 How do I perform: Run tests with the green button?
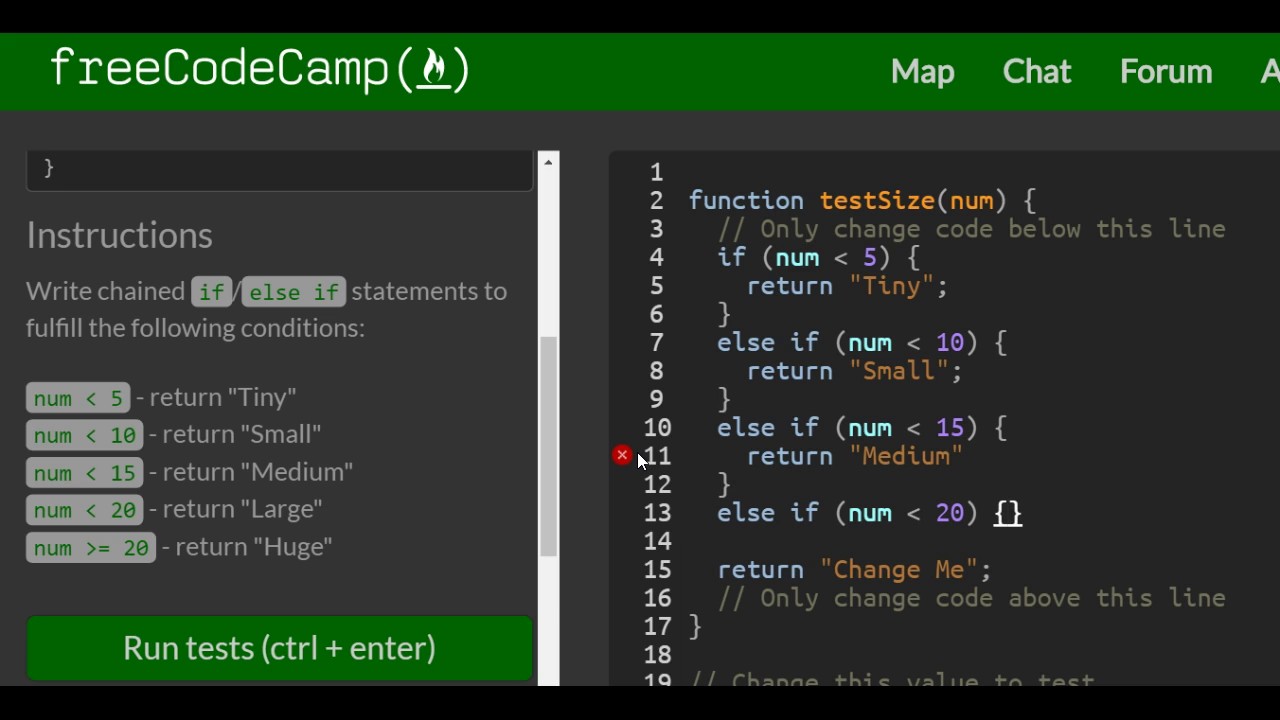point(279,648)
